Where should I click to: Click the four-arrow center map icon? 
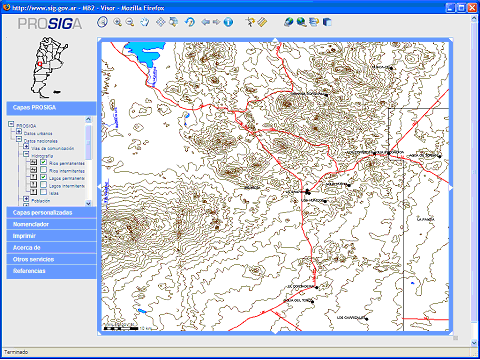coord(161,22)
